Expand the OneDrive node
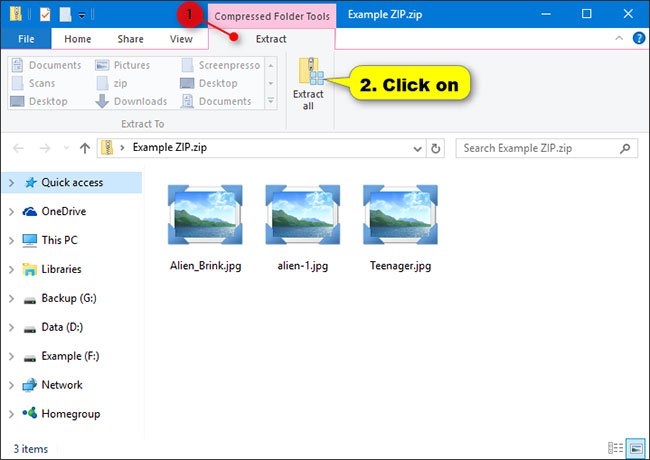The height and width of the screenshot is (460, 650). coord(12,212)
